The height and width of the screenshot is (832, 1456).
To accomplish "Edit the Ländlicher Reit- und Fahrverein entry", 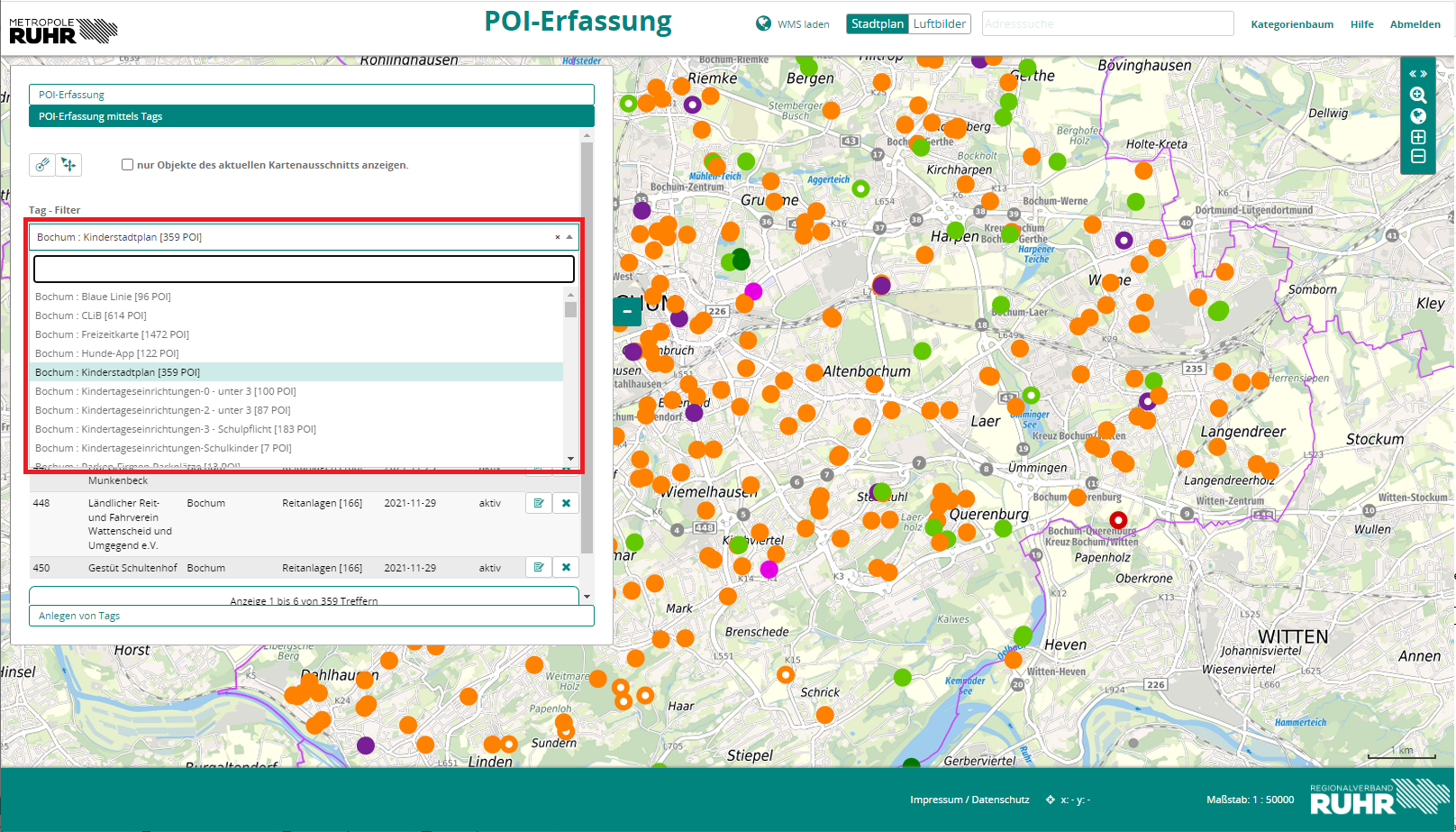I will click(x=539, y=503).
